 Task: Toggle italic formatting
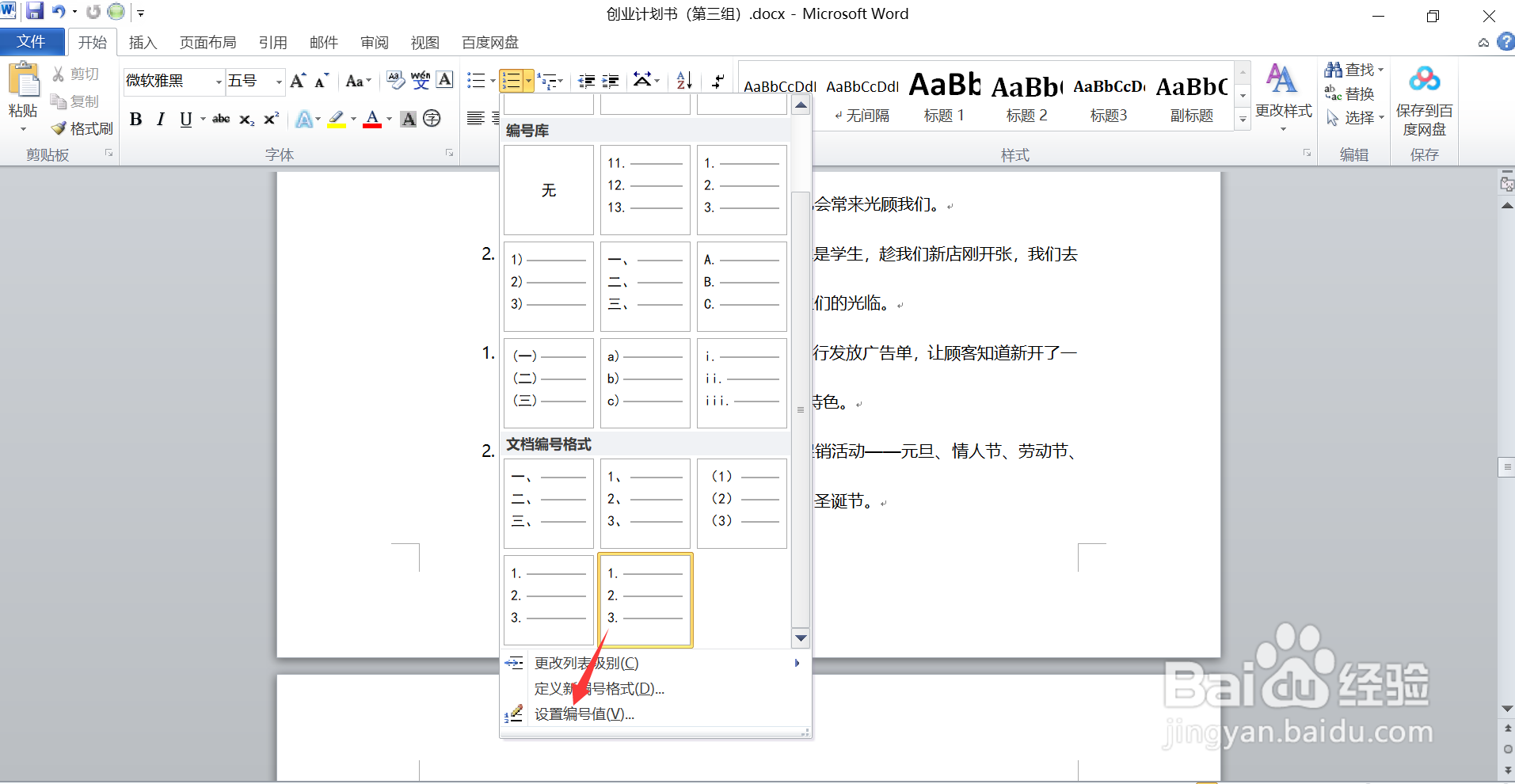(x=161, y=120)
